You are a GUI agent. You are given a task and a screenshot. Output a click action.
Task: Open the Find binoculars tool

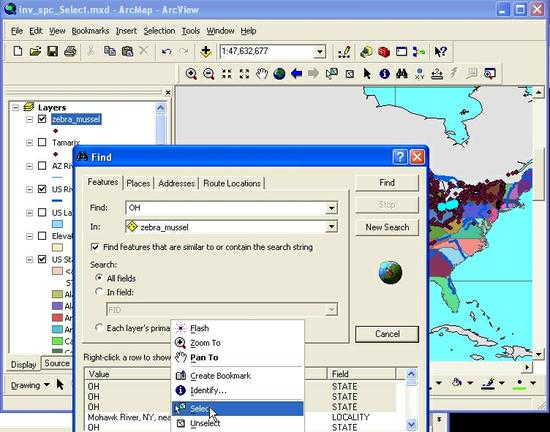402,74
